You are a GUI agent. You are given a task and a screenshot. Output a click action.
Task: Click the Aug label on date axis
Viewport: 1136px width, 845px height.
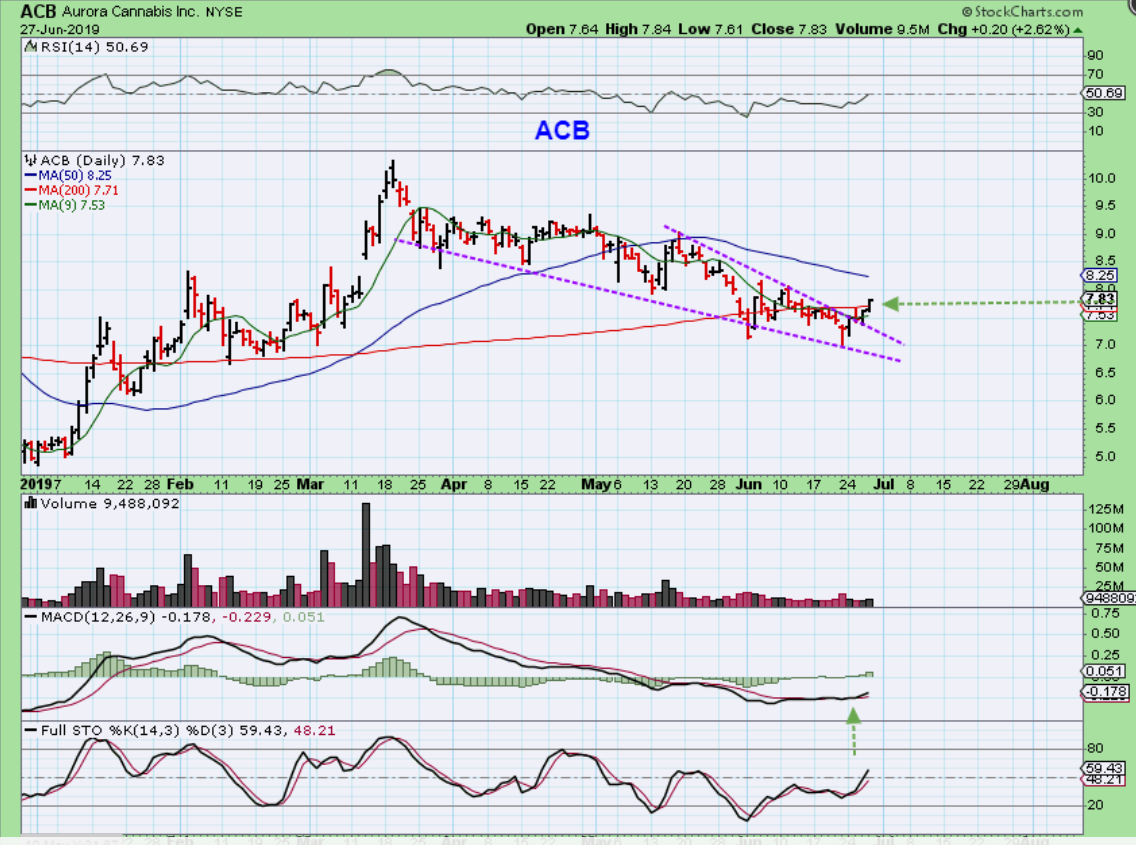click(x=1034, y=484)
